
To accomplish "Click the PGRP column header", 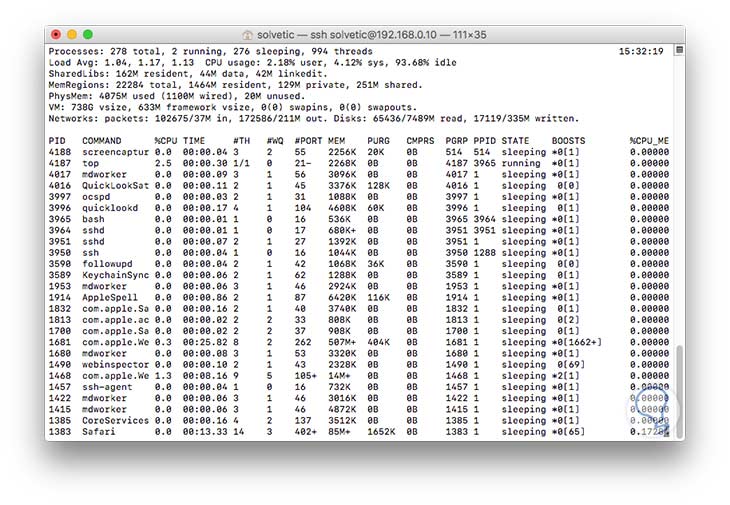I will click(456, 141).
